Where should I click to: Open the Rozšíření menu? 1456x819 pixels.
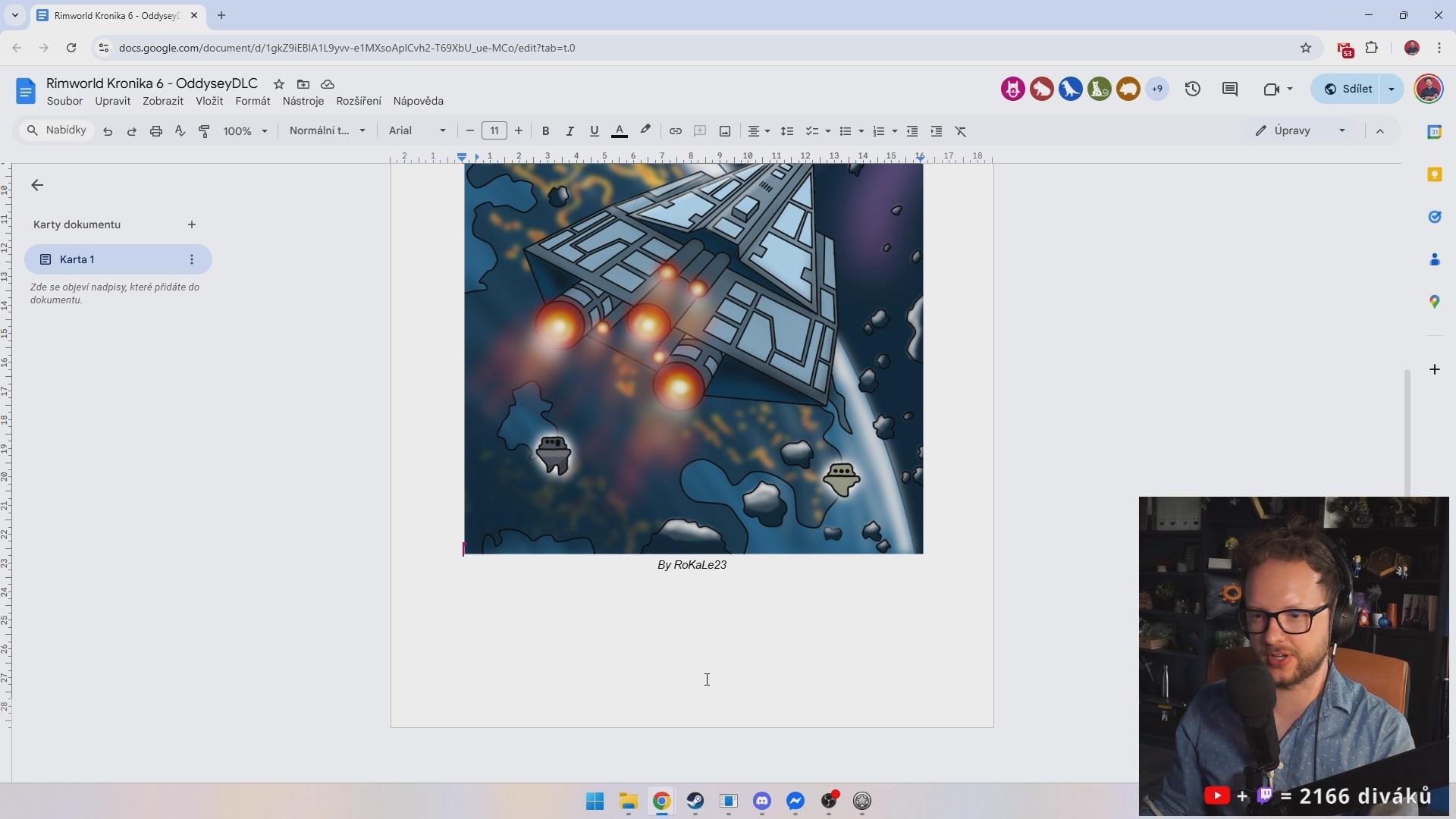pyautogui.click(x=359, y=101)
